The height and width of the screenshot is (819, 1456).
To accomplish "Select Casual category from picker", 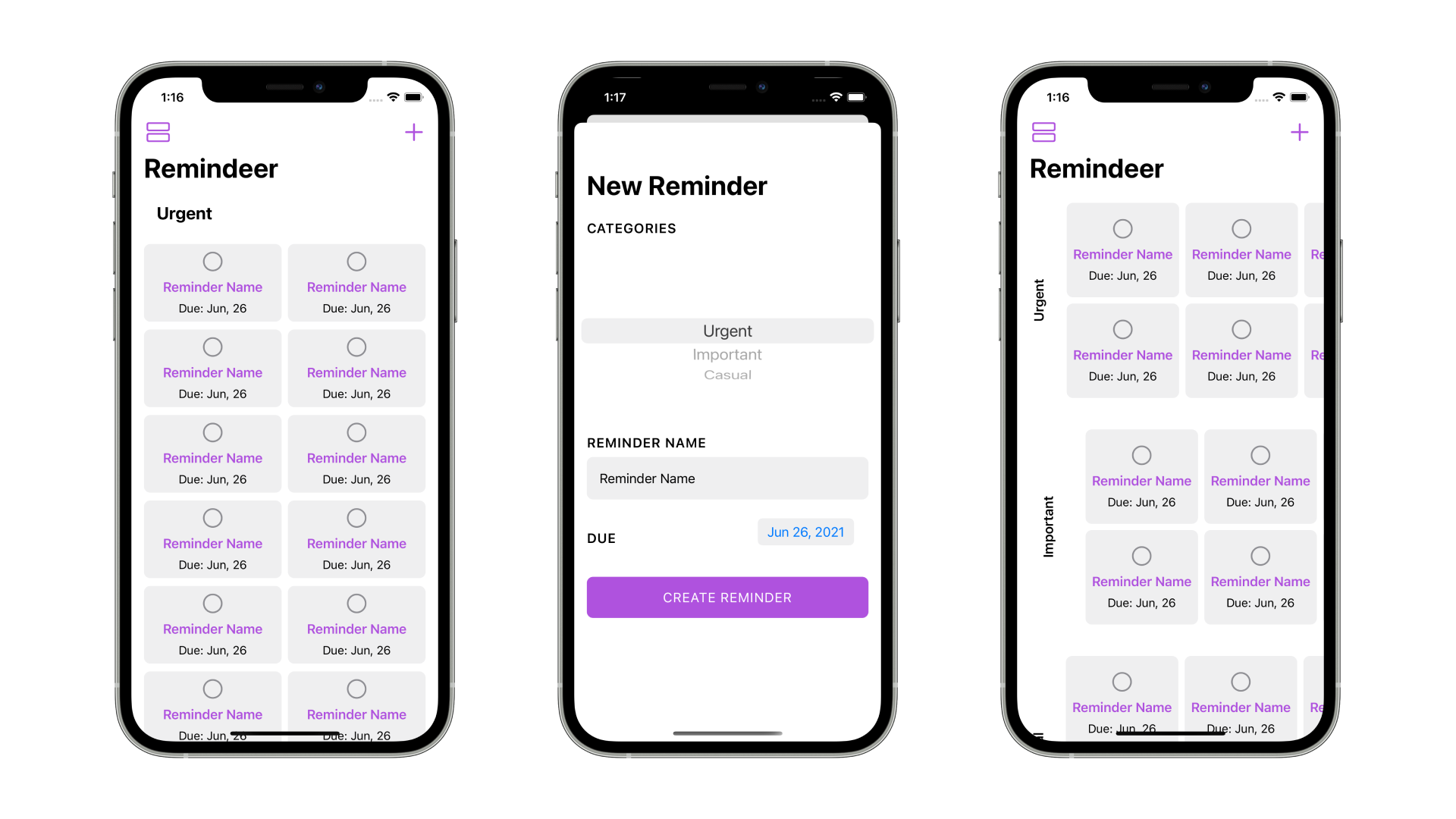I will [727, 374].
